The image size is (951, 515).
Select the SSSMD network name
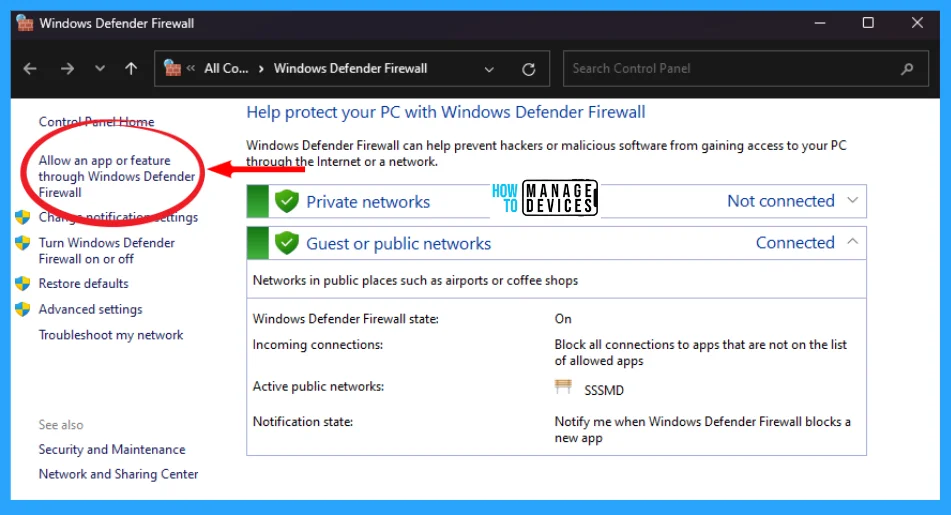604,390
